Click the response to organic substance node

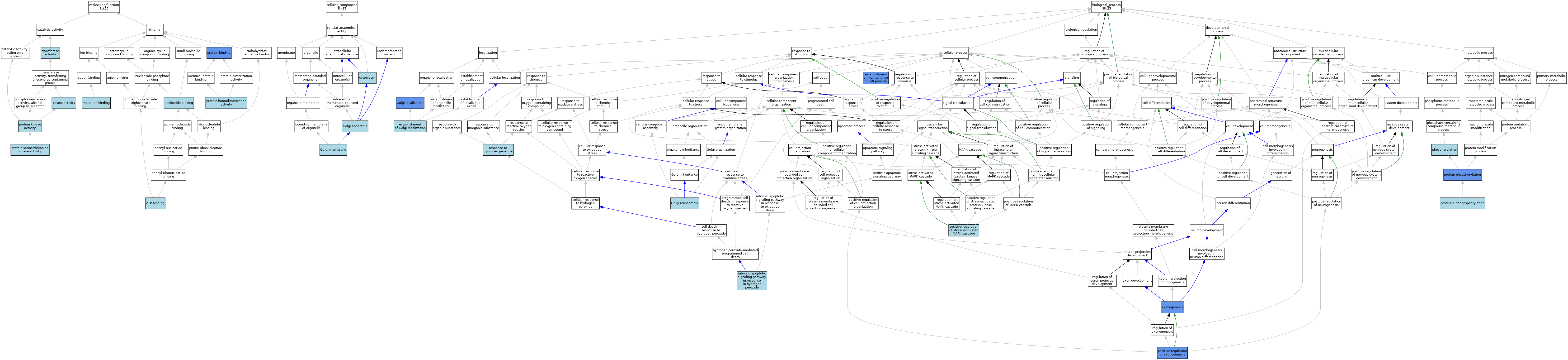[x=447, y=126]
